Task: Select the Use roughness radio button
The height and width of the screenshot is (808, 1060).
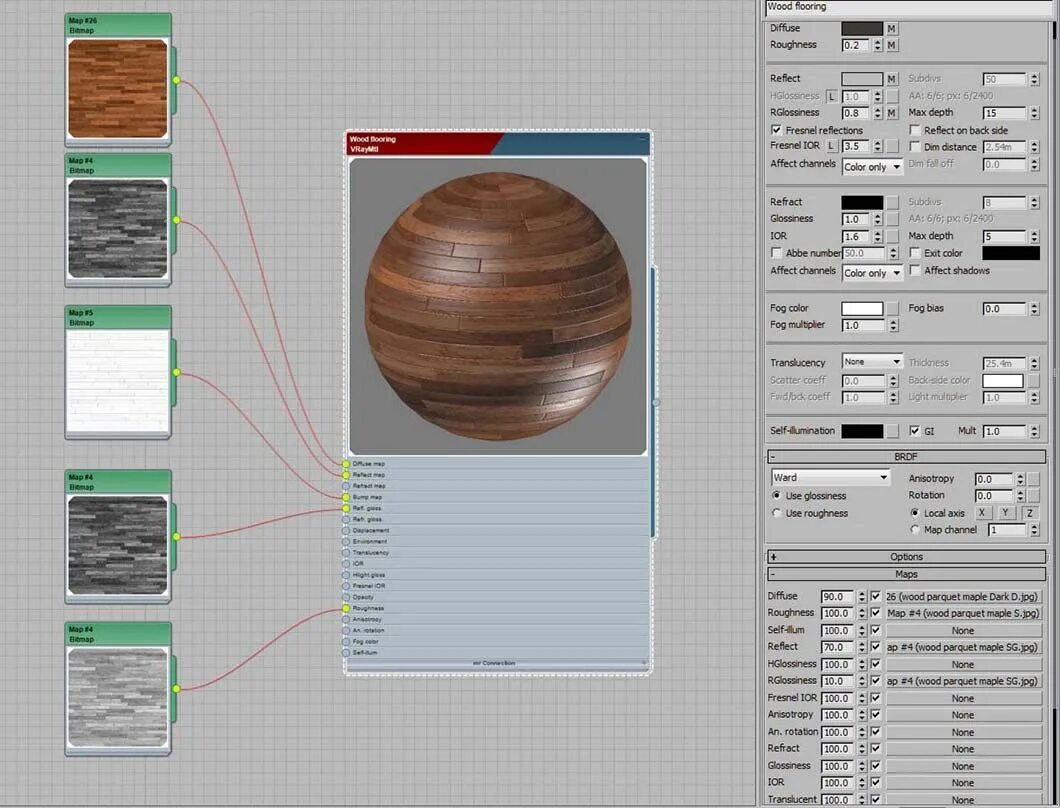Action: [777, 513]
